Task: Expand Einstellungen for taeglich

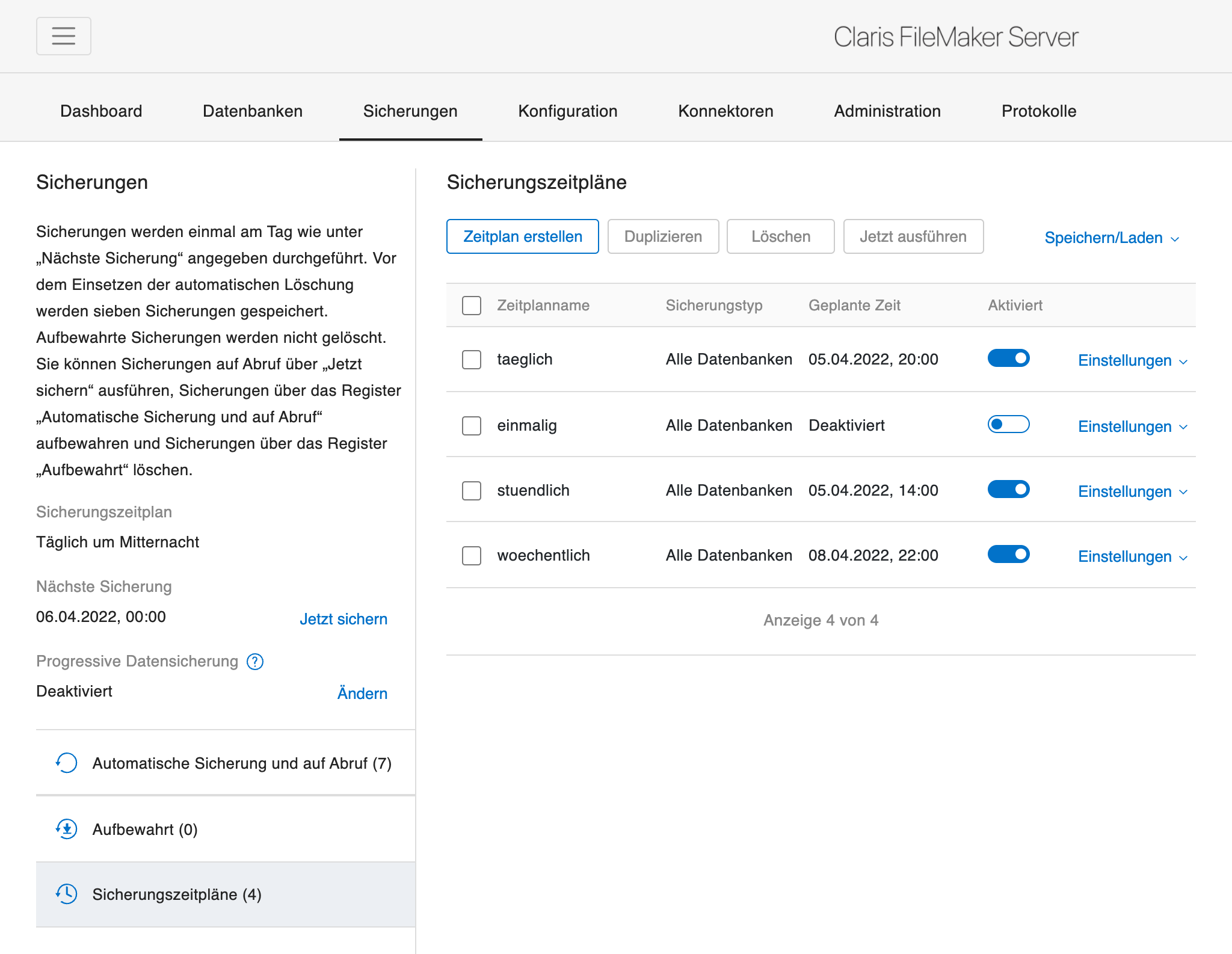Action: [x=1133, y=361]
